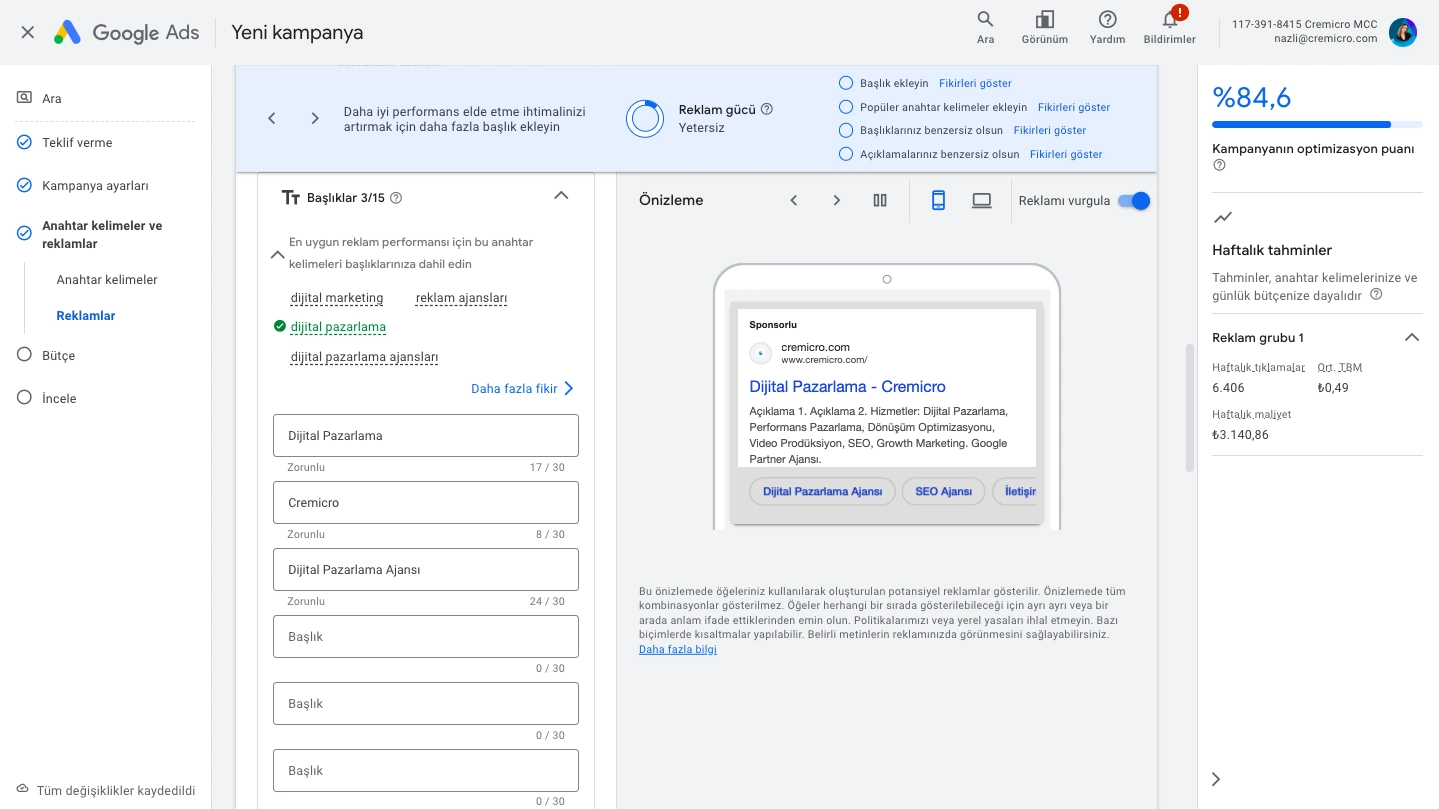Click SEO Ajansı sitelink chip
Screen dimensions: 1439x809
click(943, 491)
